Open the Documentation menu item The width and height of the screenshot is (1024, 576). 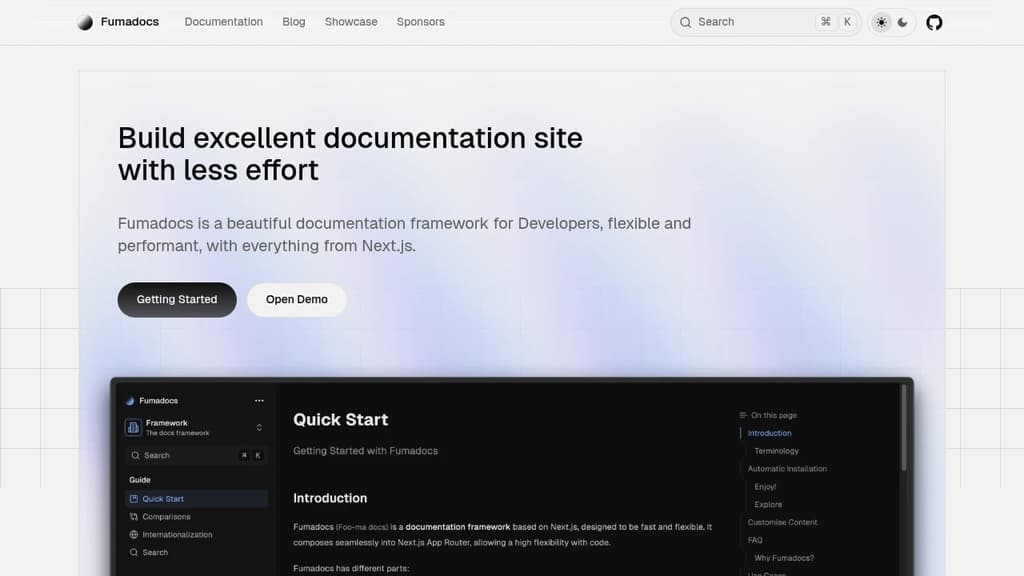[223, 21]
